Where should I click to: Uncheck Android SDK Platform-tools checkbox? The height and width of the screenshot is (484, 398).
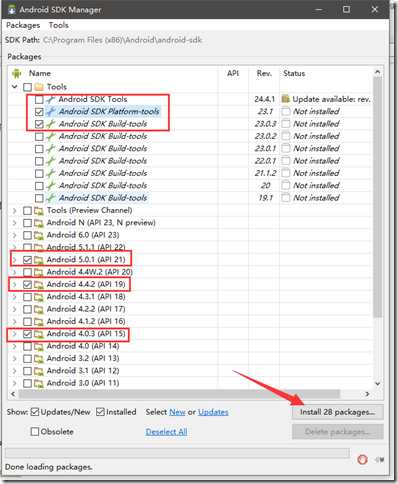click(39, 112)
